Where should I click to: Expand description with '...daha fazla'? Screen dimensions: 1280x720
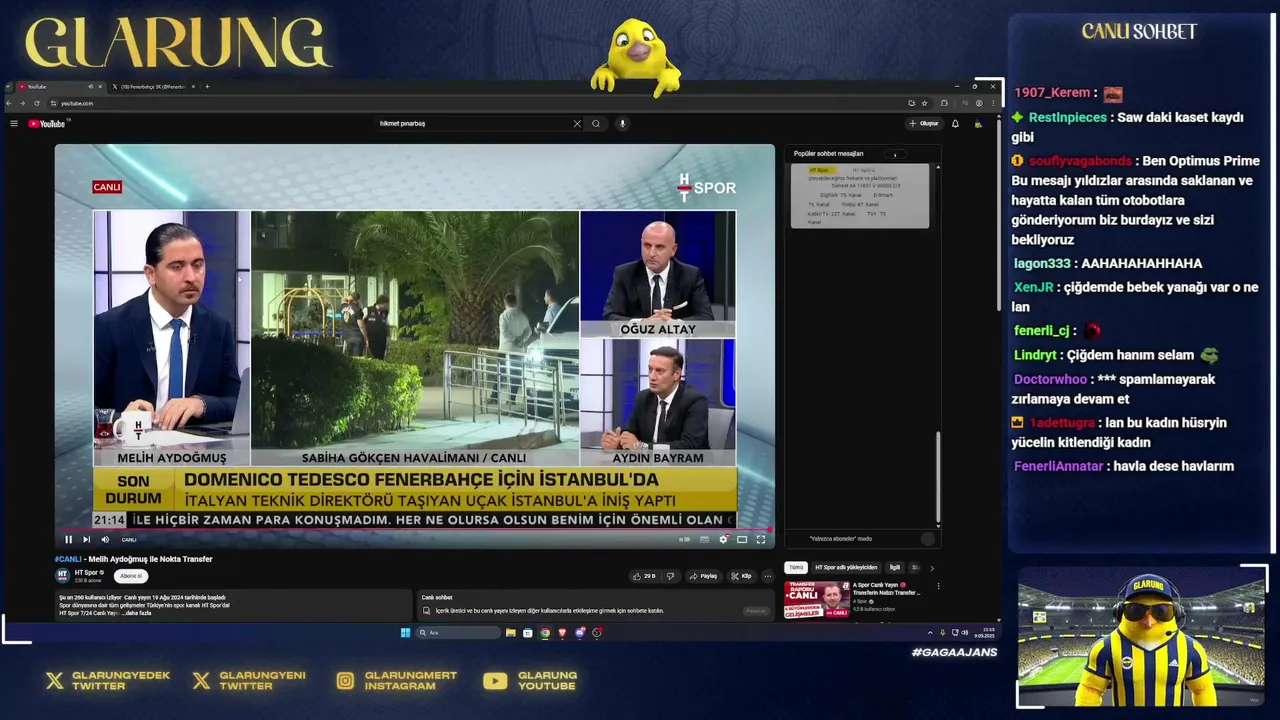point(138,613)
